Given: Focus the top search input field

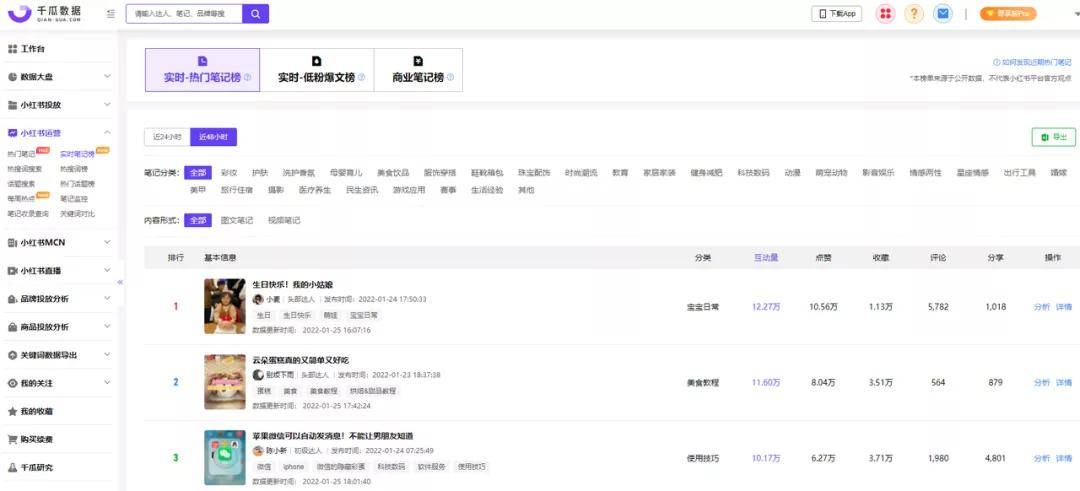Looking at the screenshot, I should coord(184,14).
